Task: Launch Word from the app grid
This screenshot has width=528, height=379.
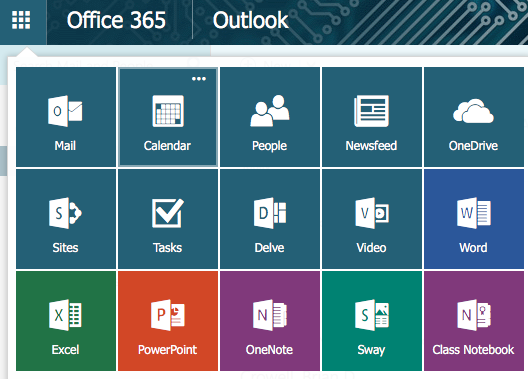Action: tap(474, 219)
